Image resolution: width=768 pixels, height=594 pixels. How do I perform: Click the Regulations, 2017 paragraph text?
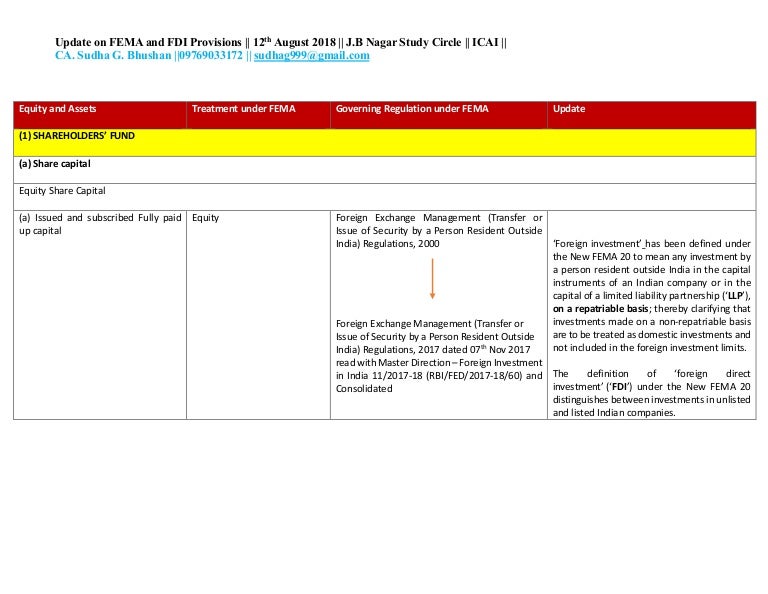(x=439, y=355)
